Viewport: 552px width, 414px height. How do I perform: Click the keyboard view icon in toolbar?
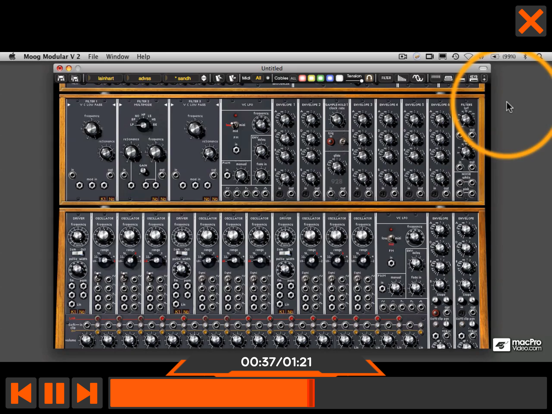[448, 78]
